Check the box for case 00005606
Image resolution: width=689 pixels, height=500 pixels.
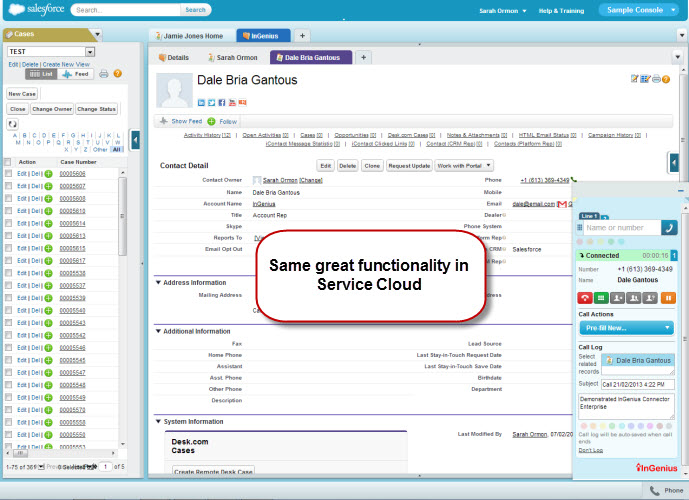(x=8, y=174)
